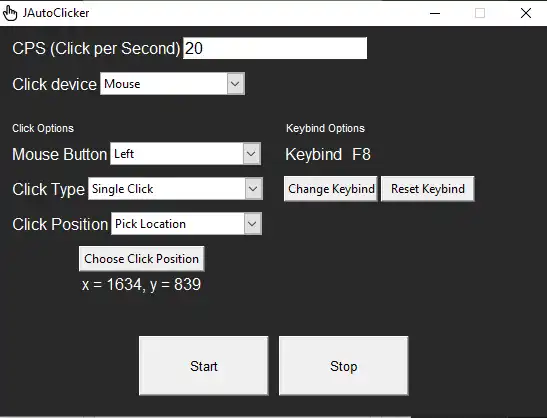Click the JAutoClicker hand icon in title bar
547x418 pixels.
(10, 13)
